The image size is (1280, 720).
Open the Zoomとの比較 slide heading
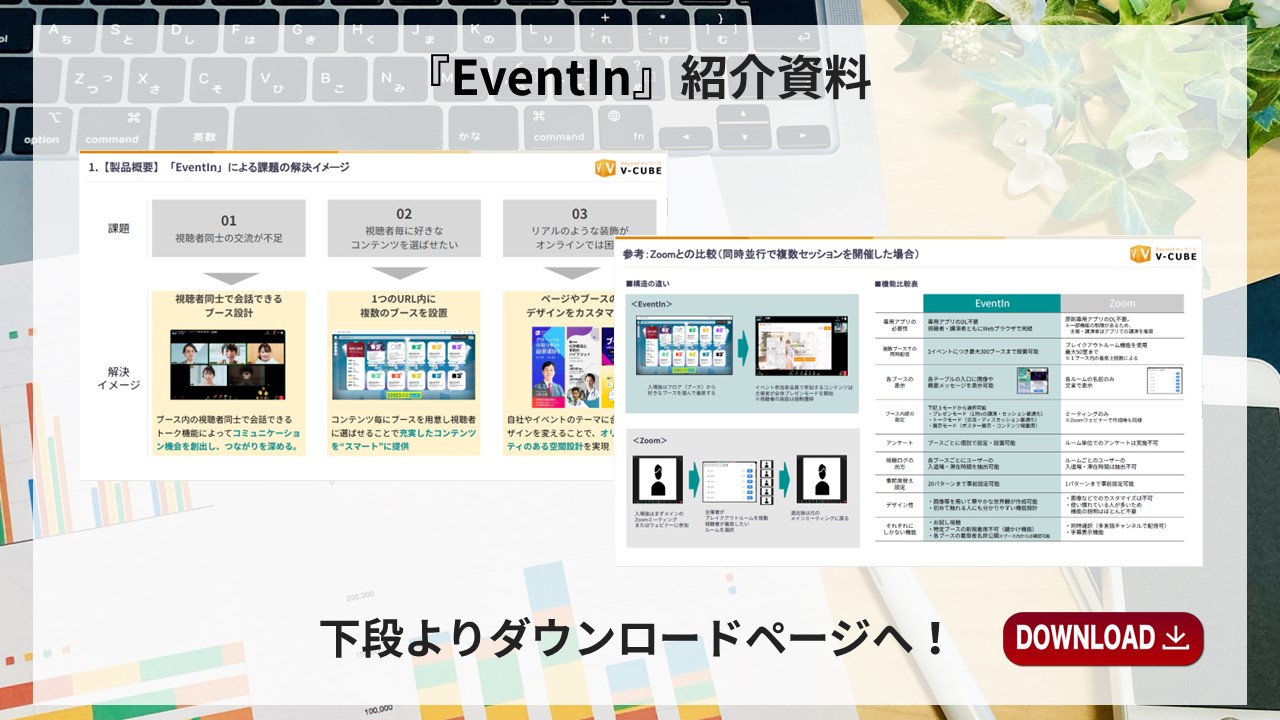pos(770,254)
